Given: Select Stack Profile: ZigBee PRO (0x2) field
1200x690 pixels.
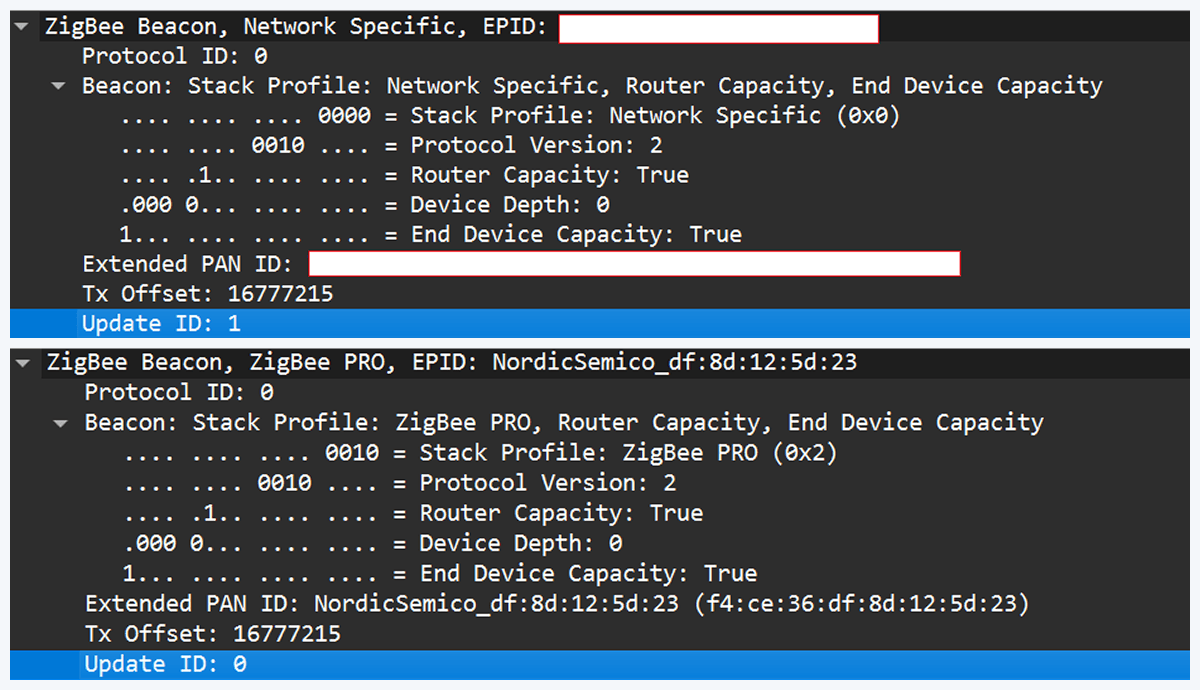Looking at the screenshot, I should tap(628, 453).
